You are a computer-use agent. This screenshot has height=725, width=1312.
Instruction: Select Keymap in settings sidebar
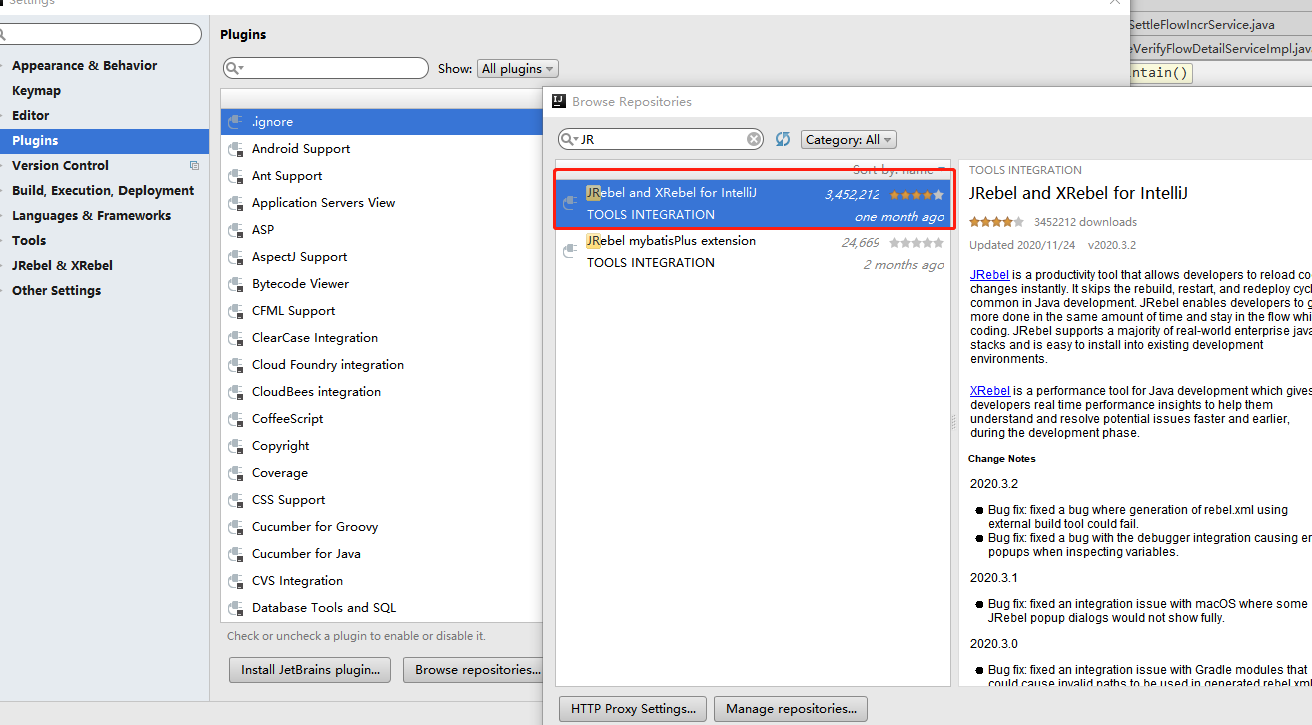[37, 91]
